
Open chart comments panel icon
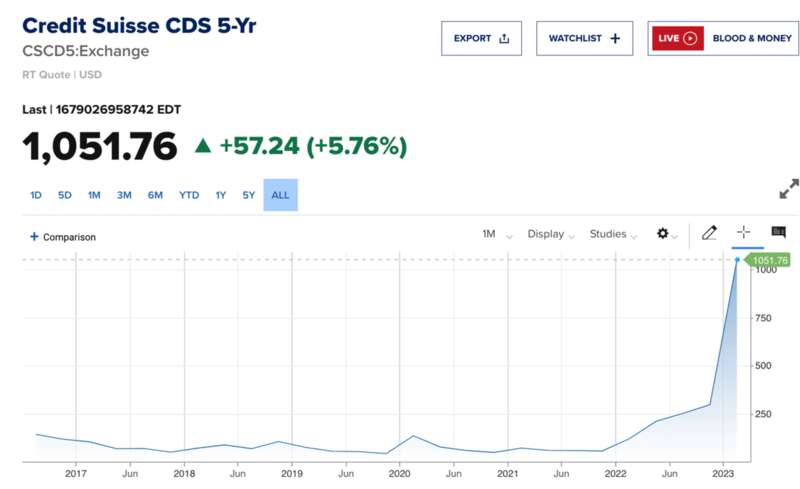point(778,232)
